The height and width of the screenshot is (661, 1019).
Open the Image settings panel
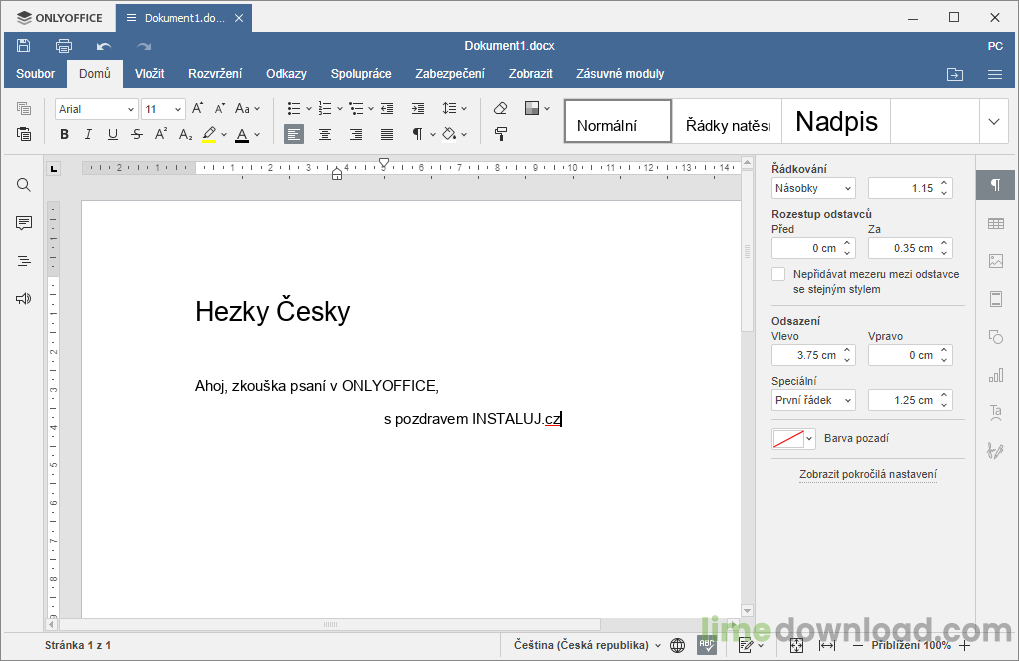click(x=995, y=261)
